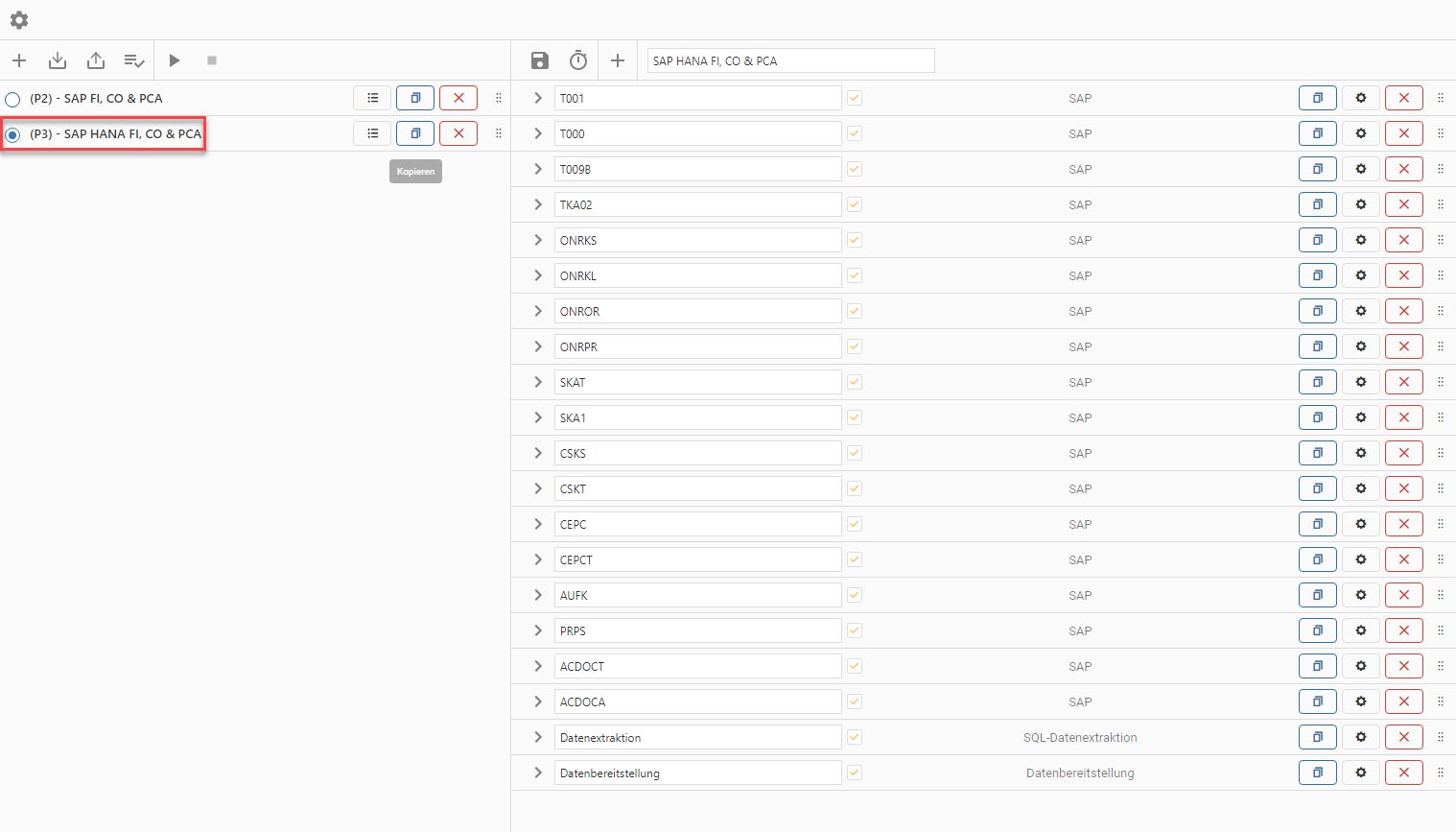This screenshot has height=832, width=1456.
Task: Toggle the checkbox beside Datenextraktion
Action: pyautogui.click(x=854, y=737)
